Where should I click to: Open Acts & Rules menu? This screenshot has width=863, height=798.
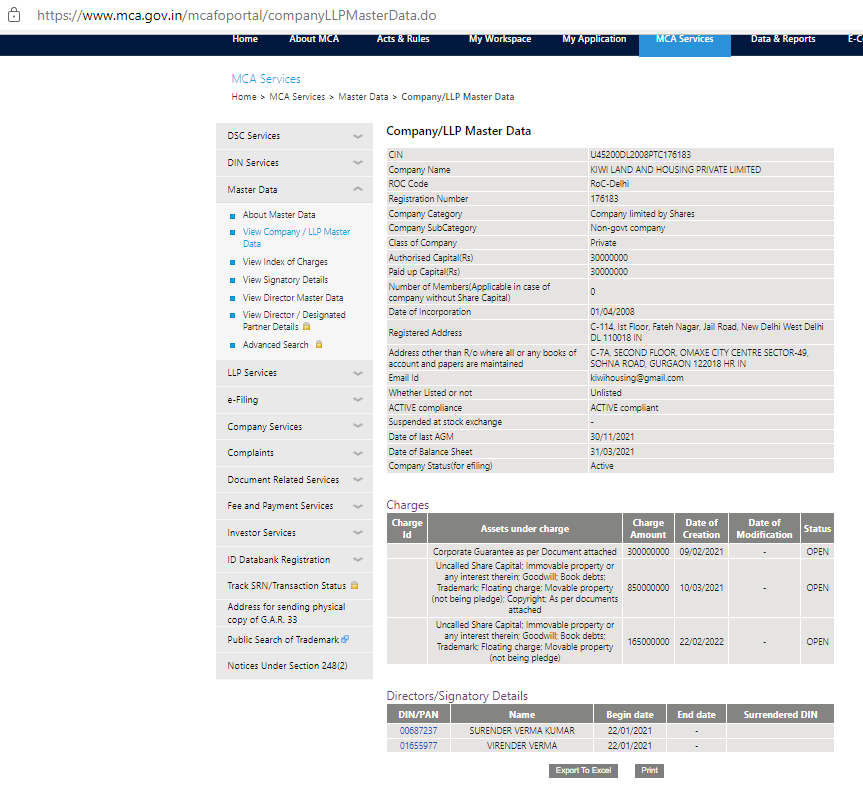pos(403,39)
